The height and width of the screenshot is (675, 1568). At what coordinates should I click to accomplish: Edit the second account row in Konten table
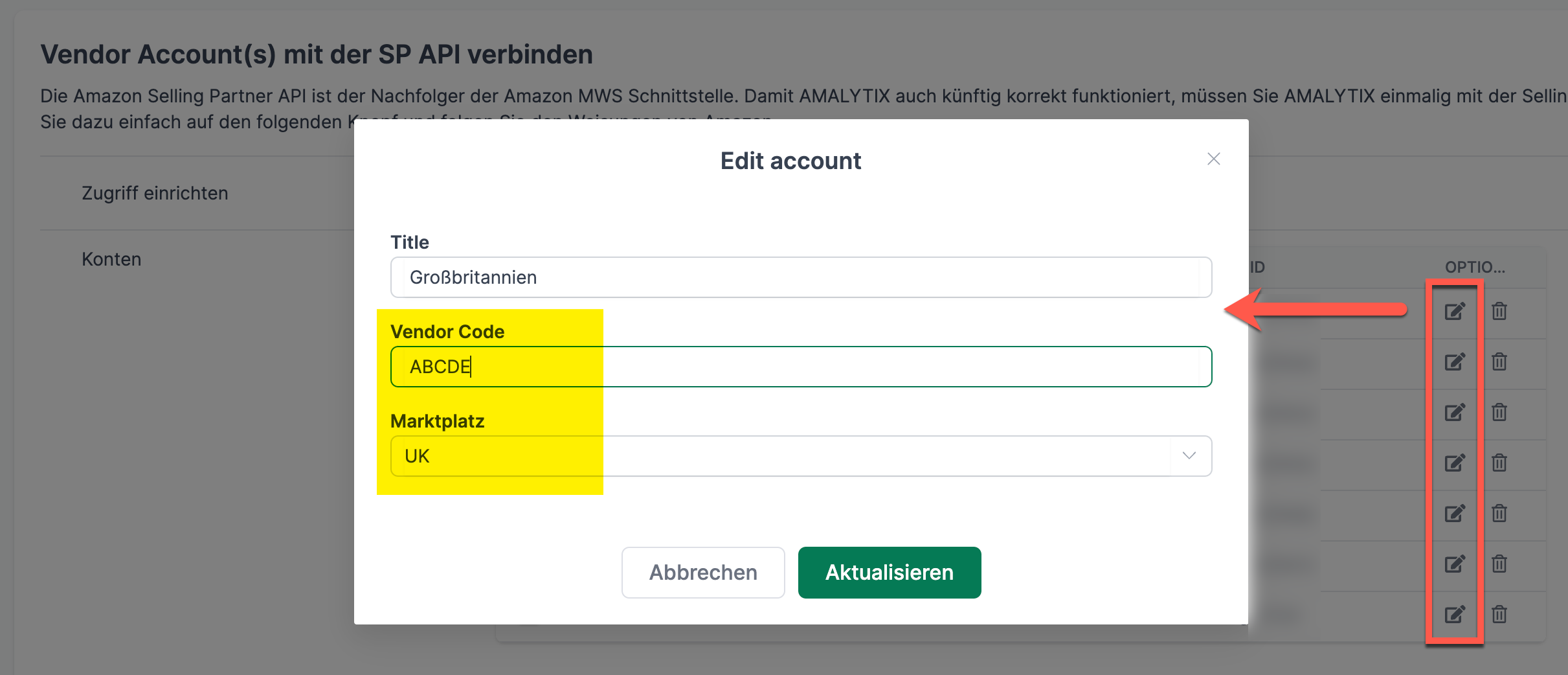[1455, 362]
